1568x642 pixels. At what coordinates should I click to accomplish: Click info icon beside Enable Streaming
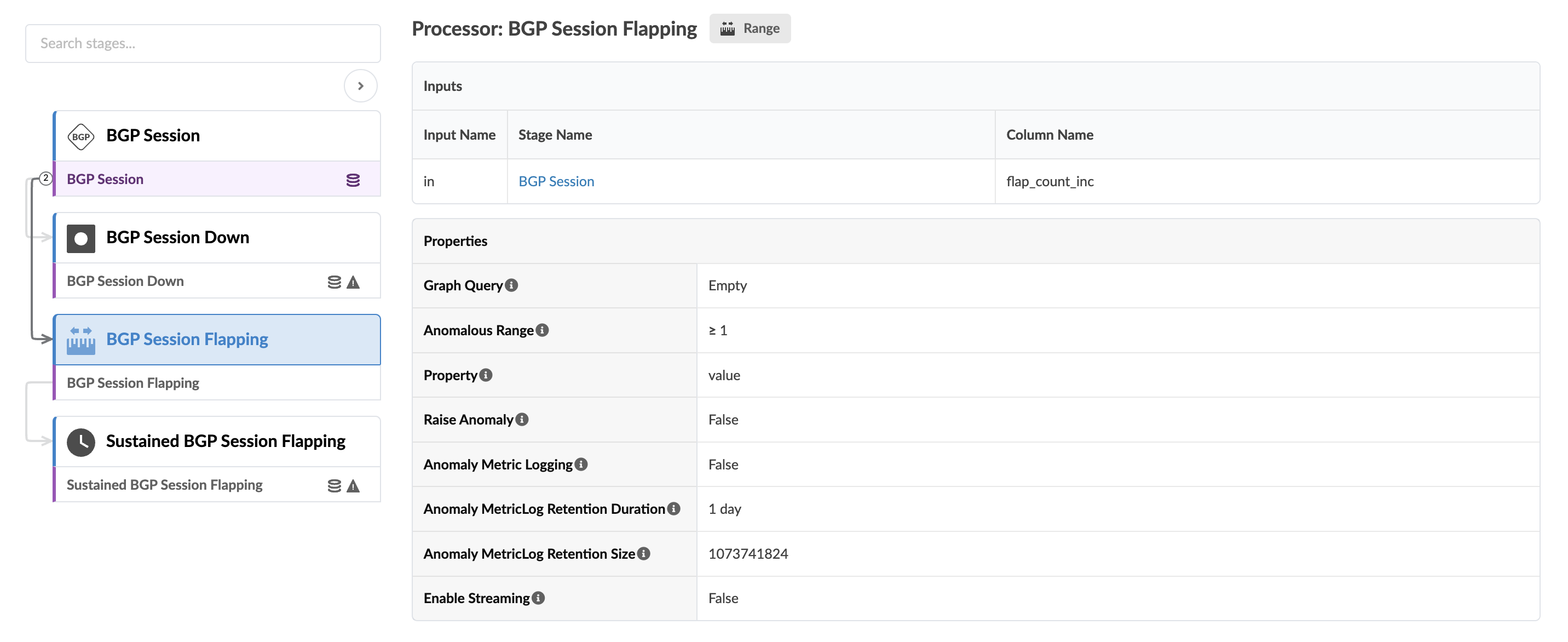(538, 598)
